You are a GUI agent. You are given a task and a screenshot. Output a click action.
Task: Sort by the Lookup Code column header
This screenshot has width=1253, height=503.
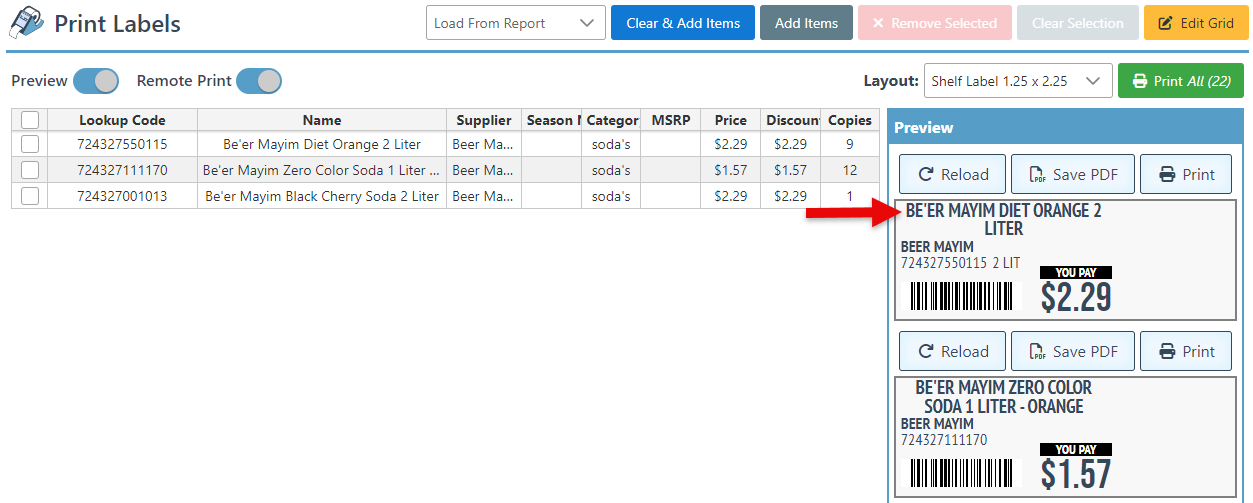[122, 120]
